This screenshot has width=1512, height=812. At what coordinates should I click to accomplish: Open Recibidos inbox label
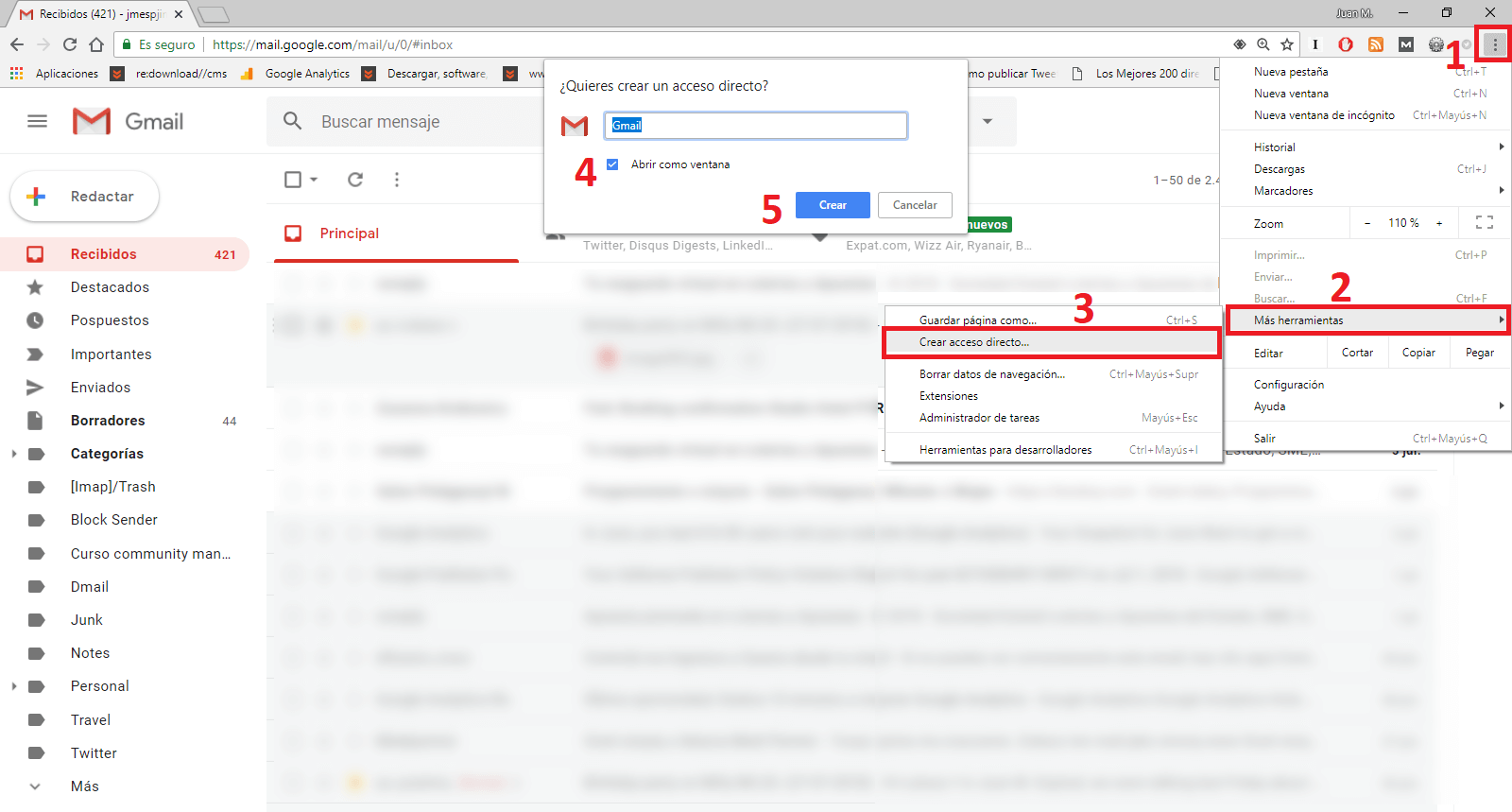tap(124, 254)
